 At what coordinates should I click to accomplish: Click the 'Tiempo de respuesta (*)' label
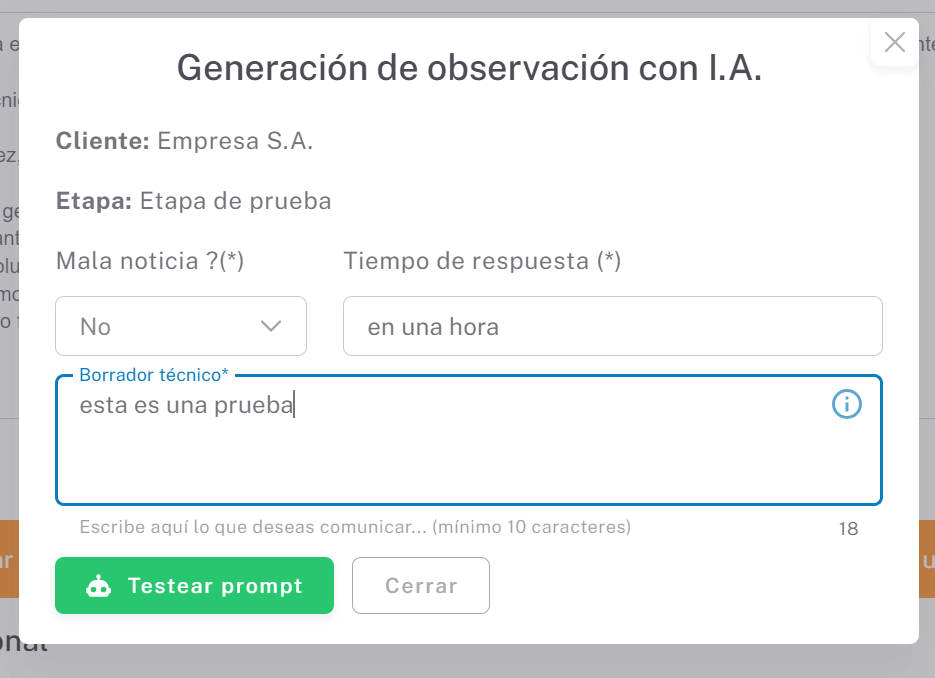pyautogui.click(x=482, y=261)
